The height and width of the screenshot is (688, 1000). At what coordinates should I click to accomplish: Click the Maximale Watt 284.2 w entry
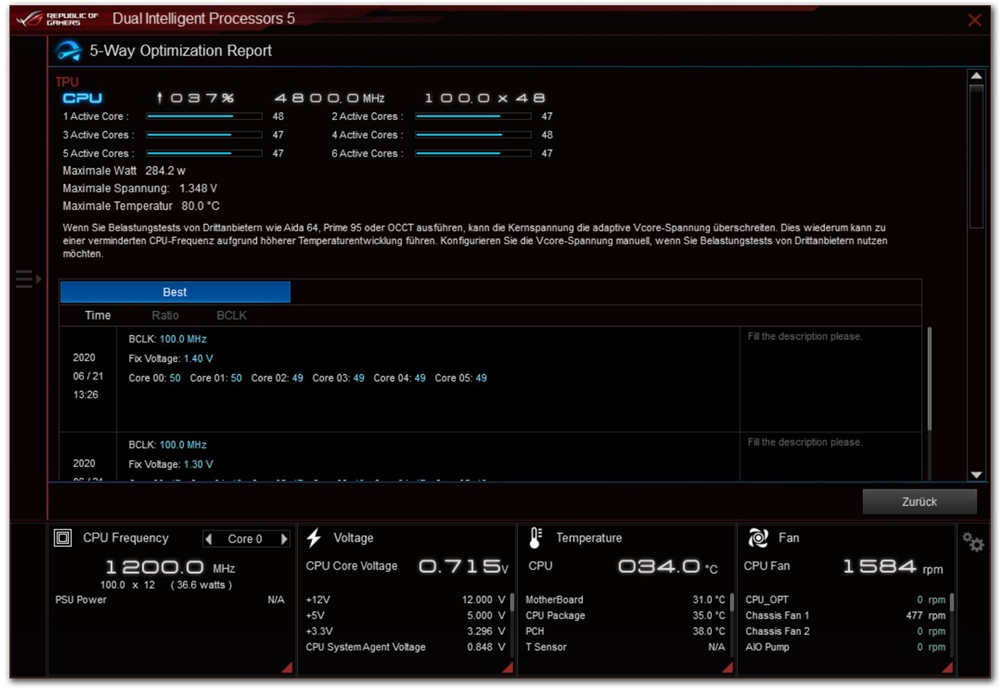pos(124,171)
